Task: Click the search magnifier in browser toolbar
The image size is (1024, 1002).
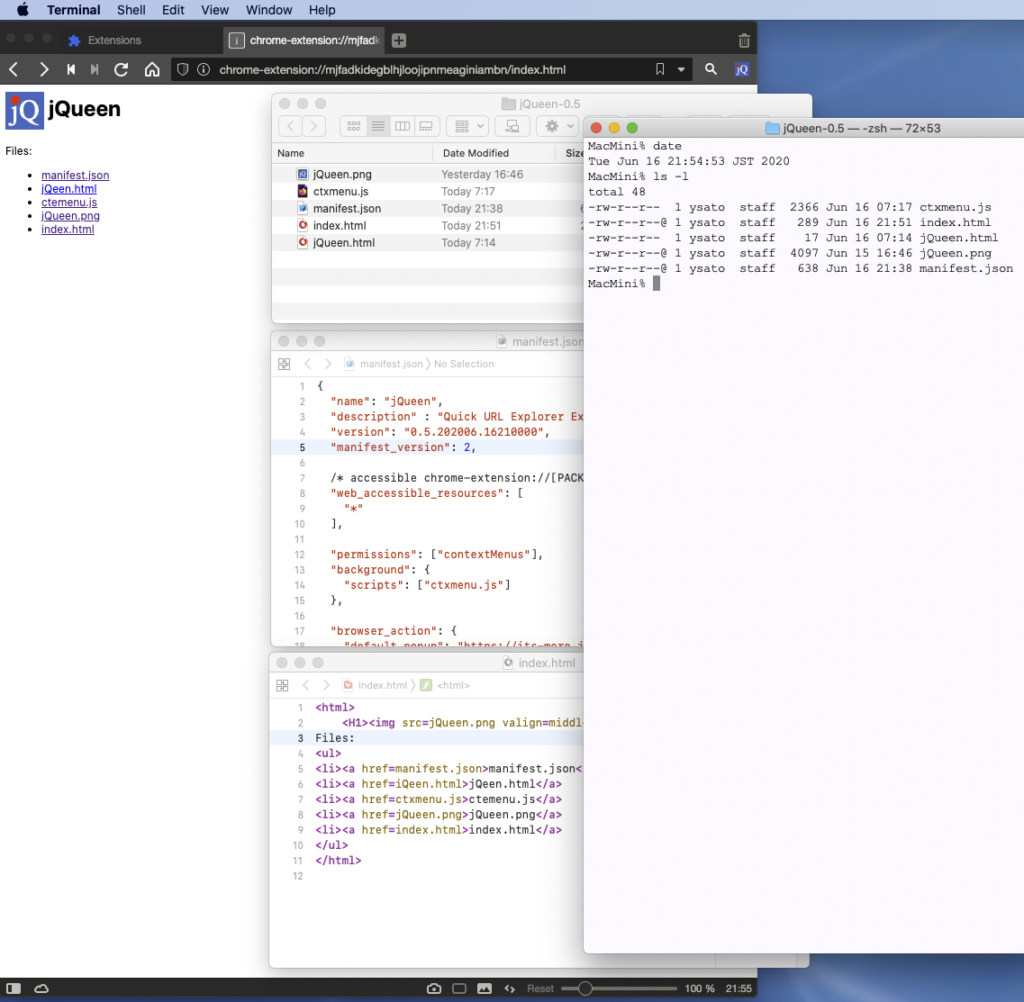Action: 711,69
